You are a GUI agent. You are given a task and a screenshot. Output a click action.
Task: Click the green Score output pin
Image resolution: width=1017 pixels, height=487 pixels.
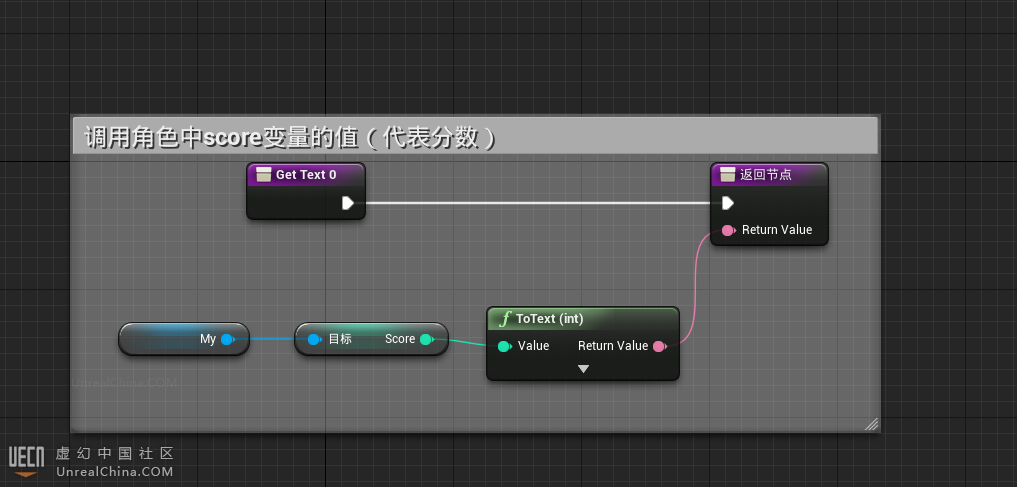click(426, 339)
